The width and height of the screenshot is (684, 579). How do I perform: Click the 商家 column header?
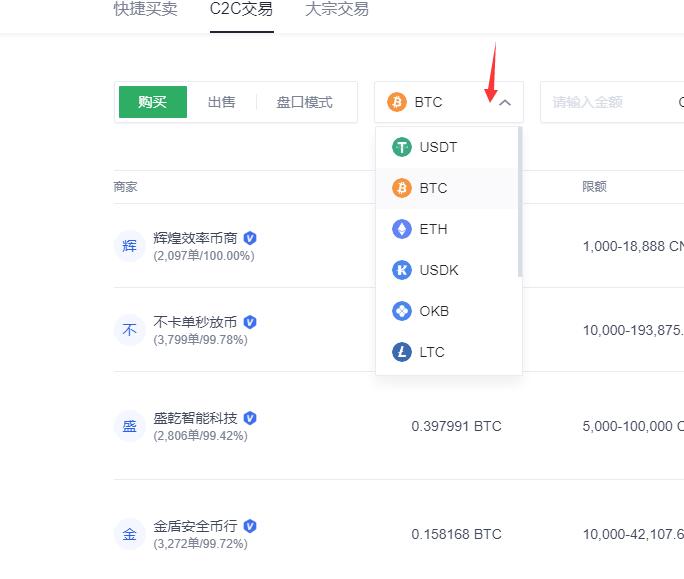(126, 187)
